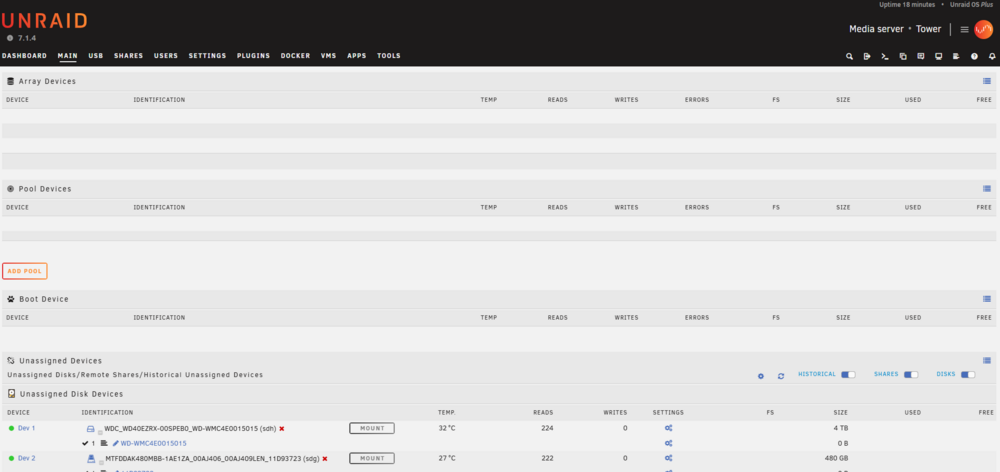Screen dimensions: 1000x472
Task: Mount the WDC_WD40EZRX disk
Action: (372, 428)
